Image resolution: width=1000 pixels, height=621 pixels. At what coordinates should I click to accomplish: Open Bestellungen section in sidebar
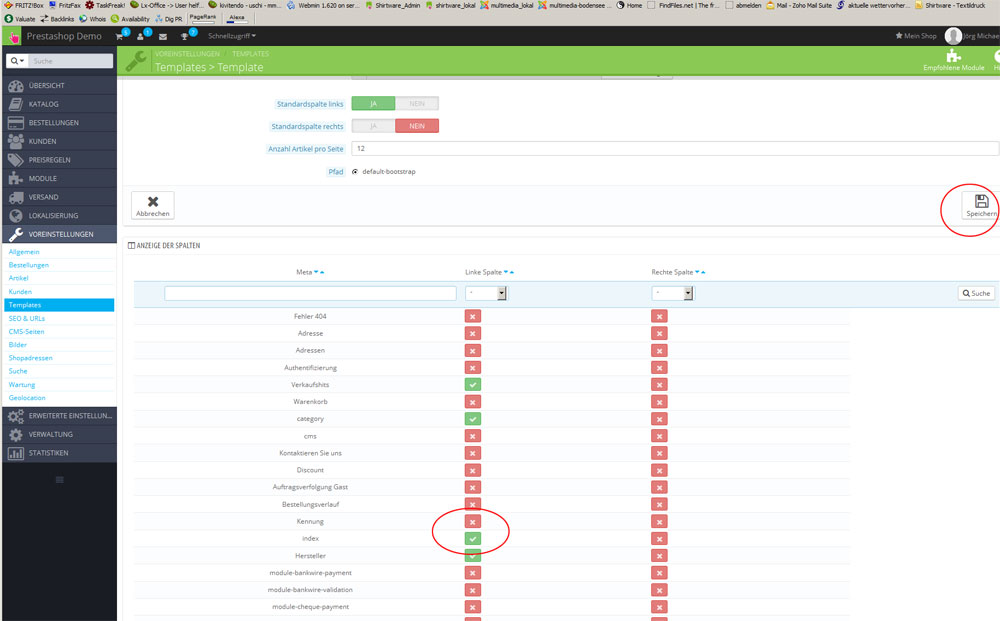[x=59, y=122]
